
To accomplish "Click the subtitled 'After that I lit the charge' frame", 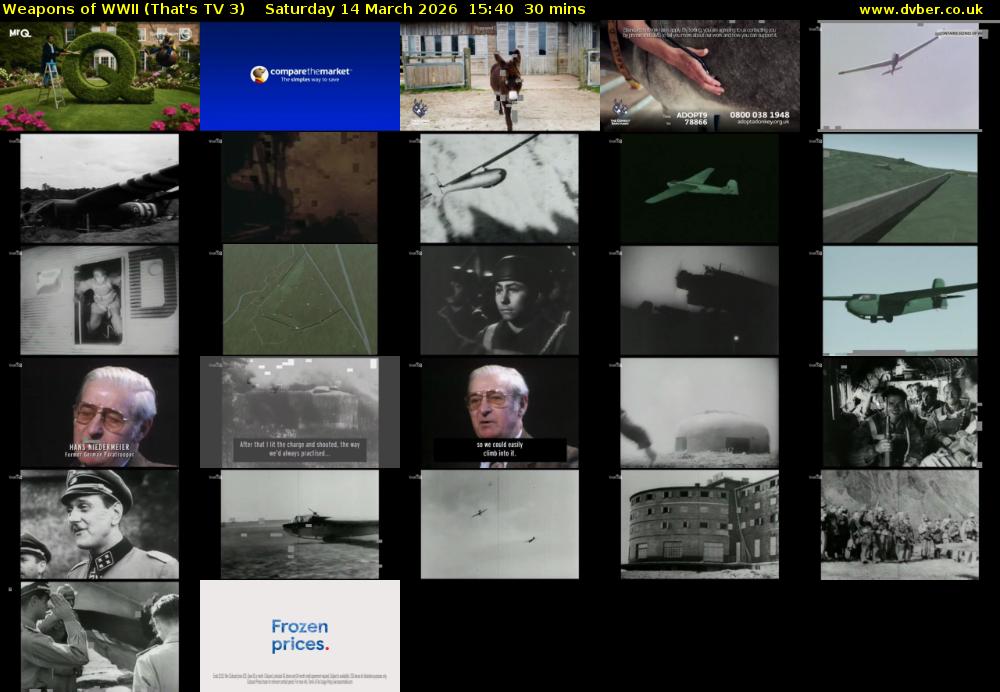I will pyautogui.click(x=300, y=411).
